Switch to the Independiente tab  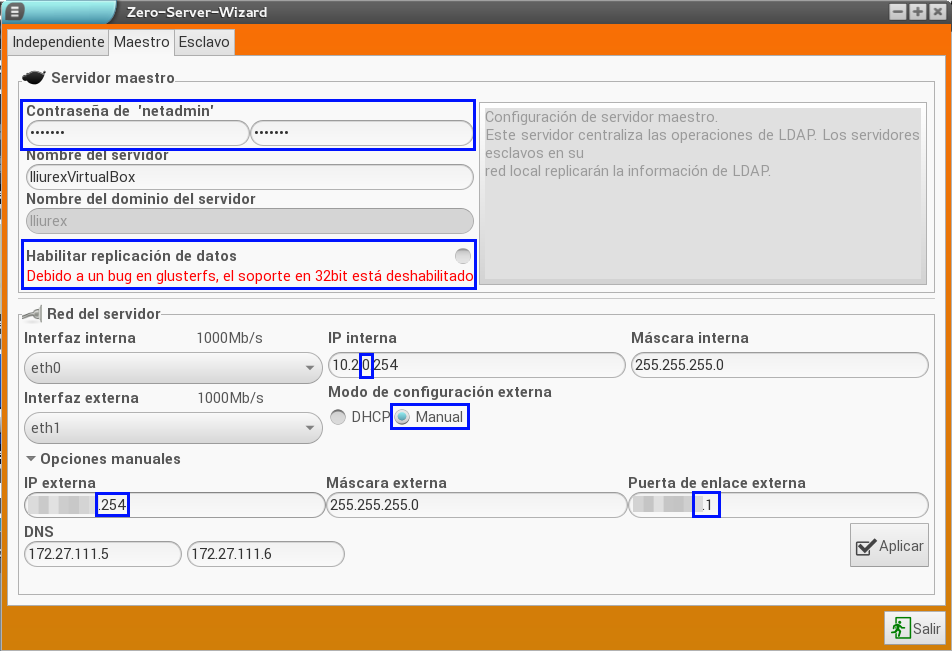pos(58,43)
